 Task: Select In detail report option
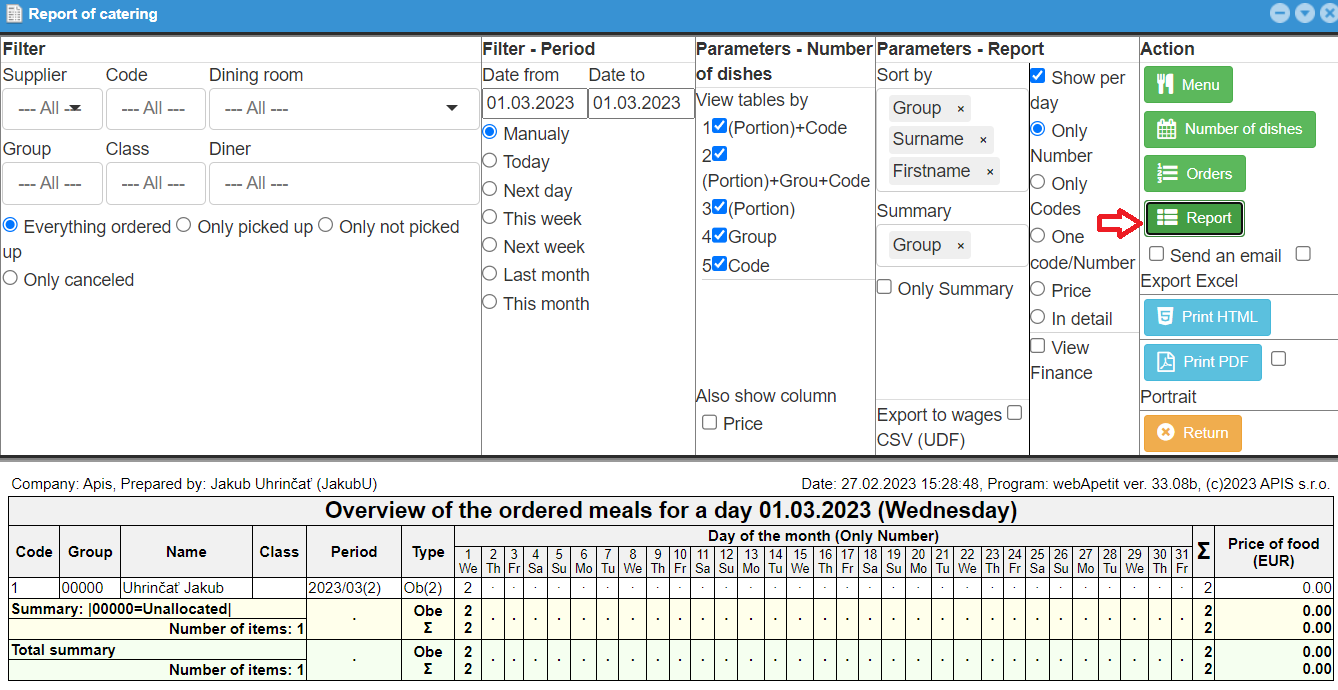pyautogui.click(x=1038, y=317)
